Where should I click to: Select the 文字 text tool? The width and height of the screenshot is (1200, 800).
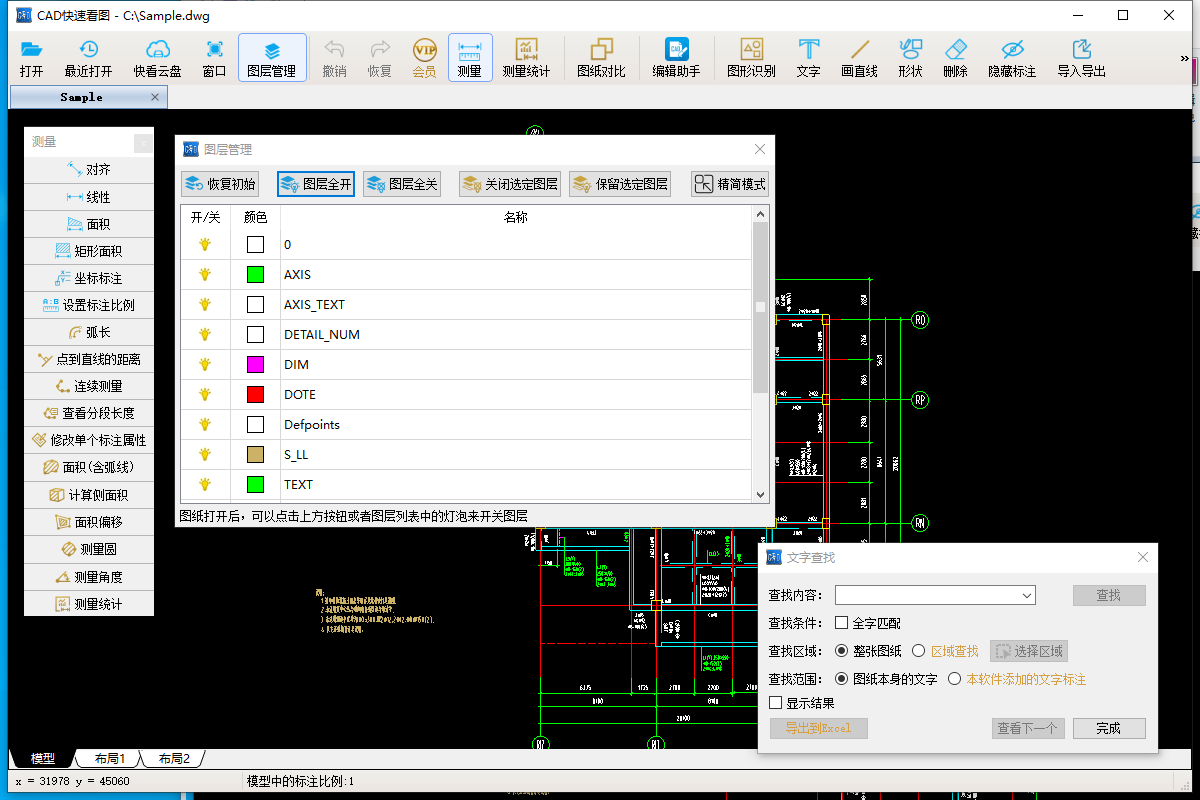(x=808, y=58)
